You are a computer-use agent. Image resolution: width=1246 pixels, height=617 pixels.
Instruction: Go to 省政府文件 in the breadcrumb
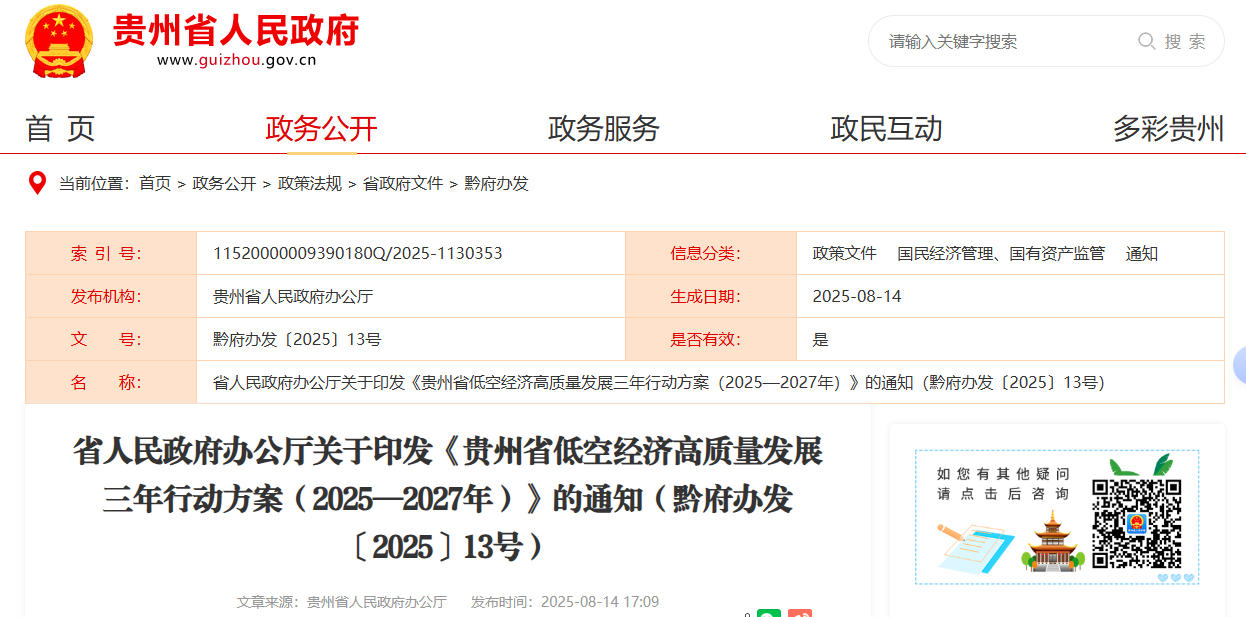click(403, 184)
